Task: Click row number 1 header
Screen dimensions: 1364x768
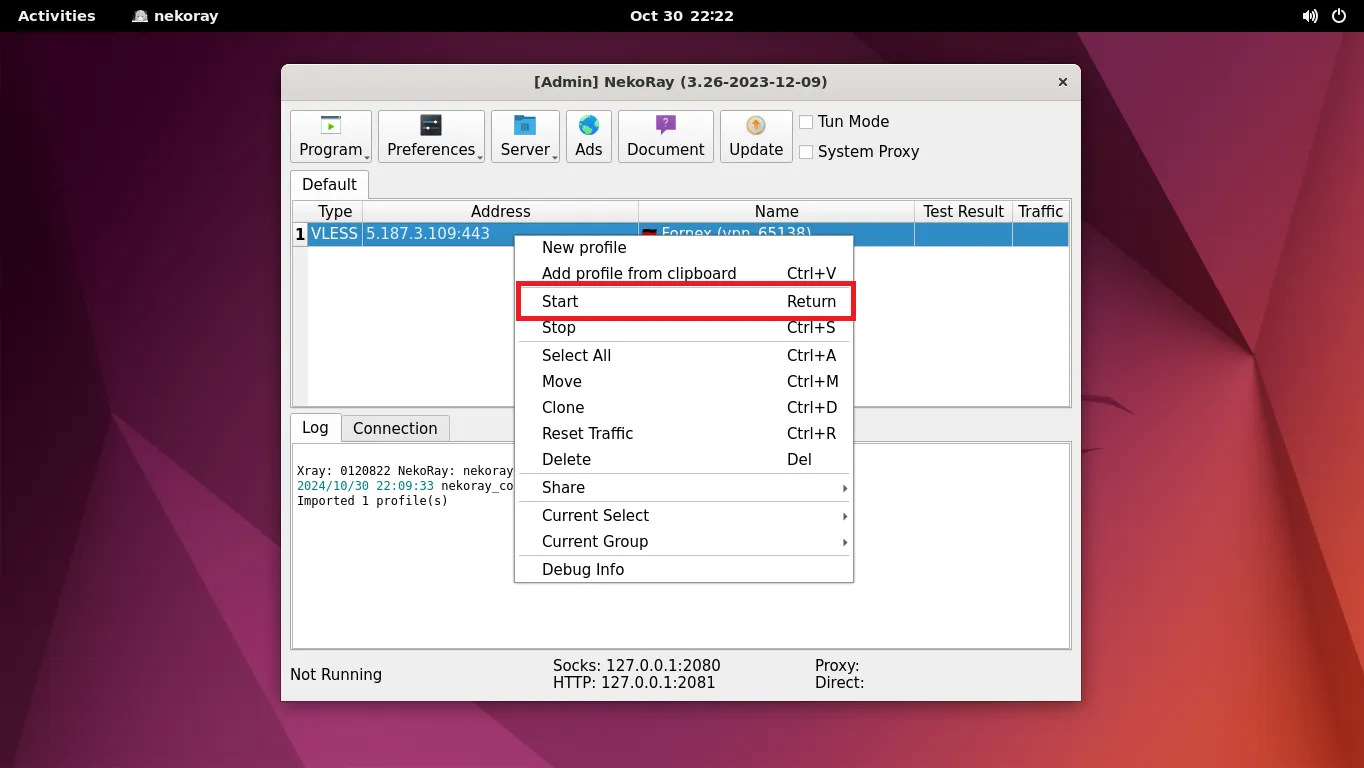Action: click(x=300, y=235)
